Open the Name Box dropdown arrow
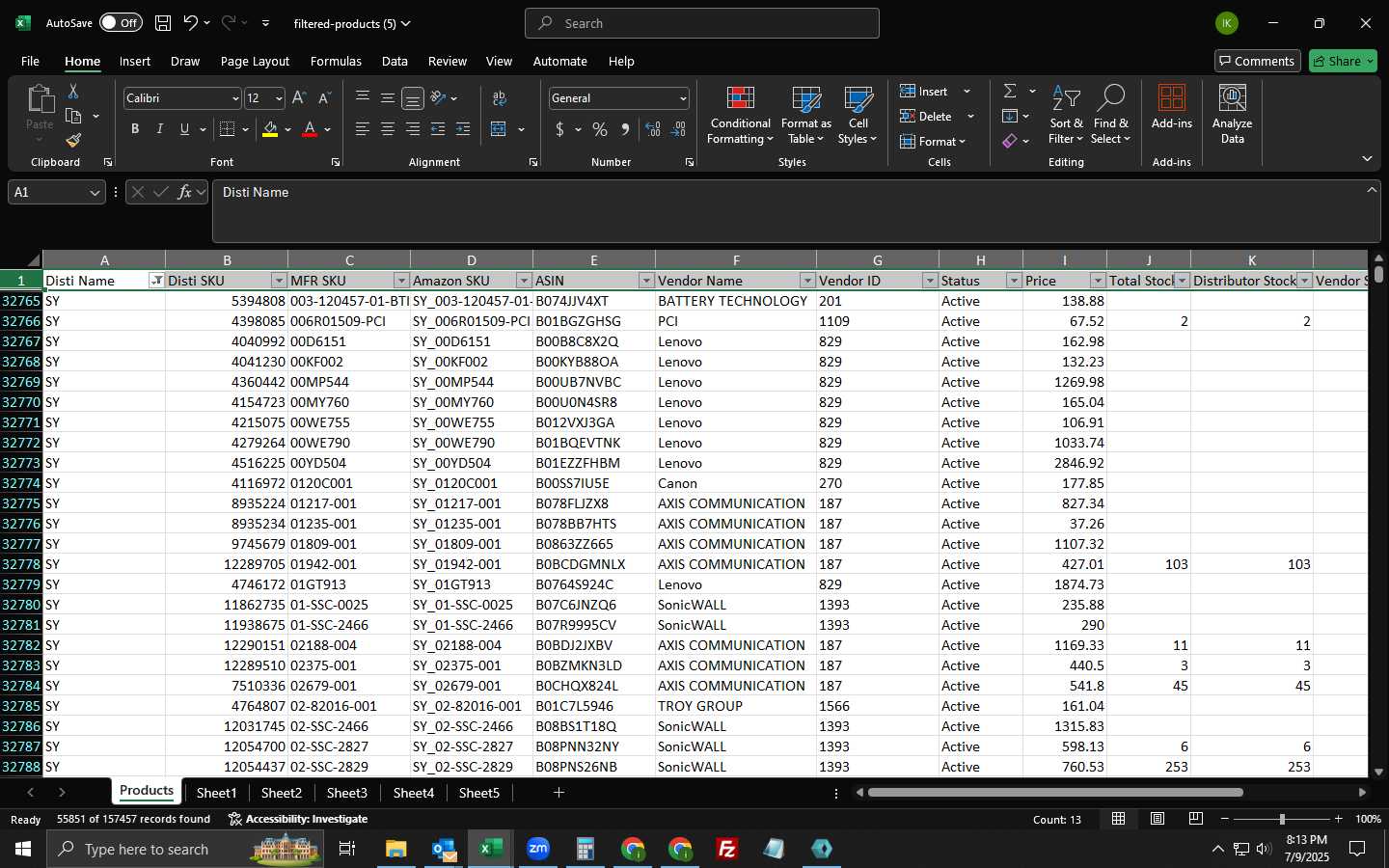 (95, 193)
